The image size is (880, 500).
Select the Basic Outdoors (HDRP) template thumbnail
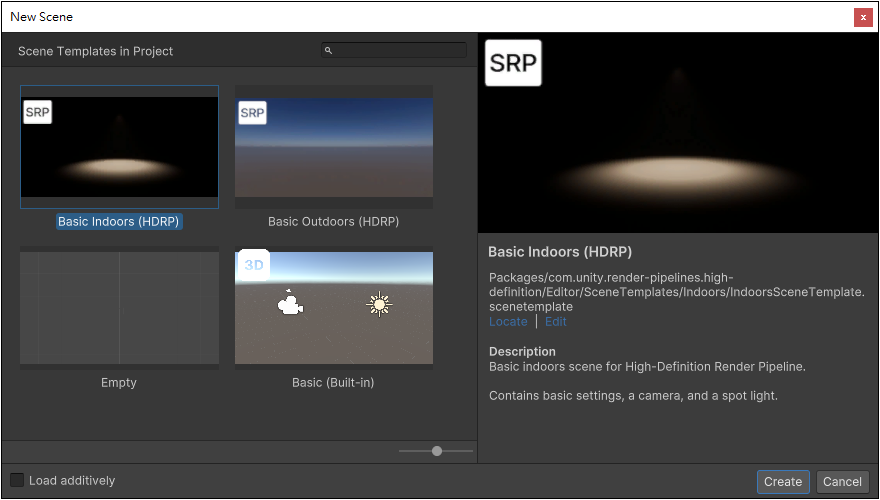tap(334, 147)
